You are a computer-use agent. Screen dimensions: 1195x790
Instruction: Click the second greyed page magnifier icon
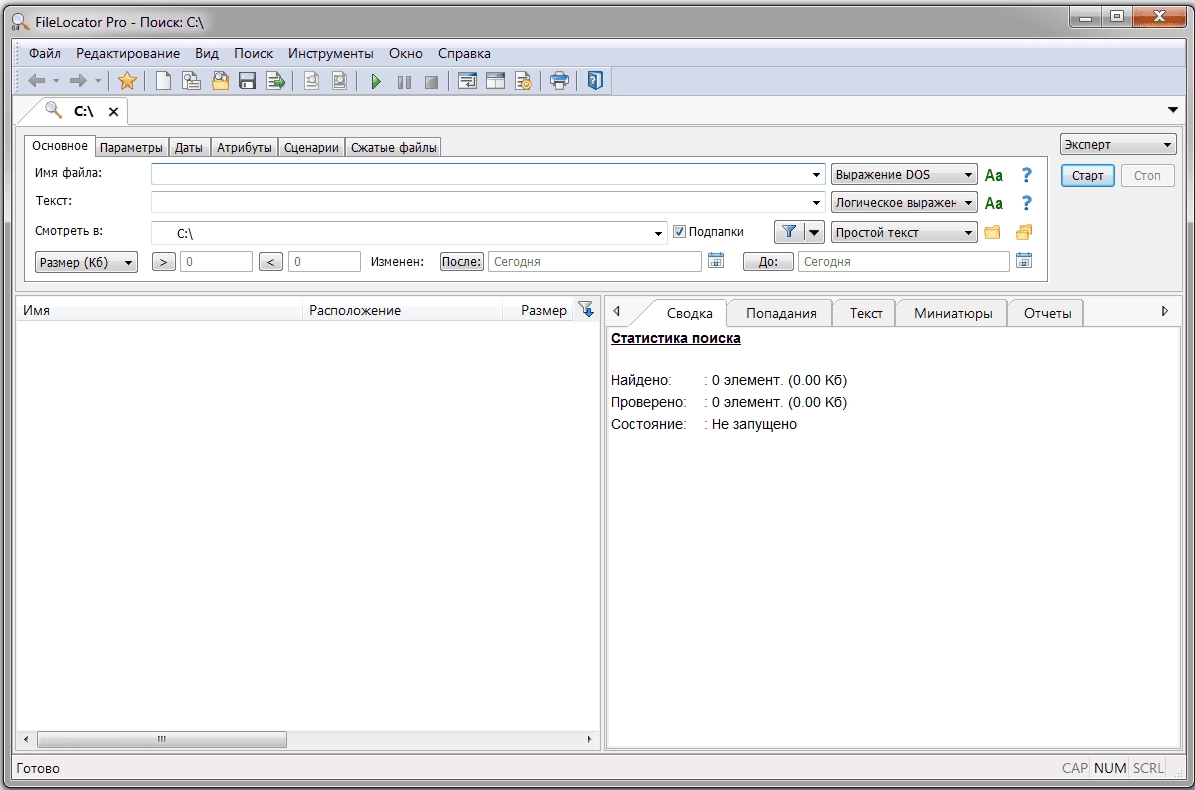(x=340, y=81)
